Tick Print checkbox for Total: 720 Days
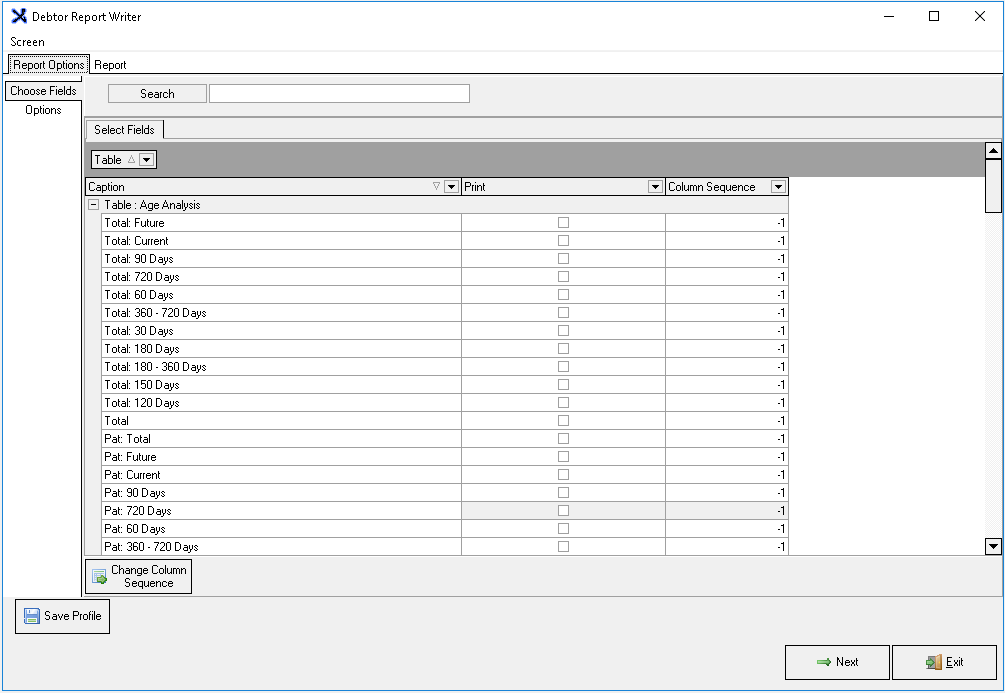This screenshot has height=693, width=1005. click(x=563, y=276)
